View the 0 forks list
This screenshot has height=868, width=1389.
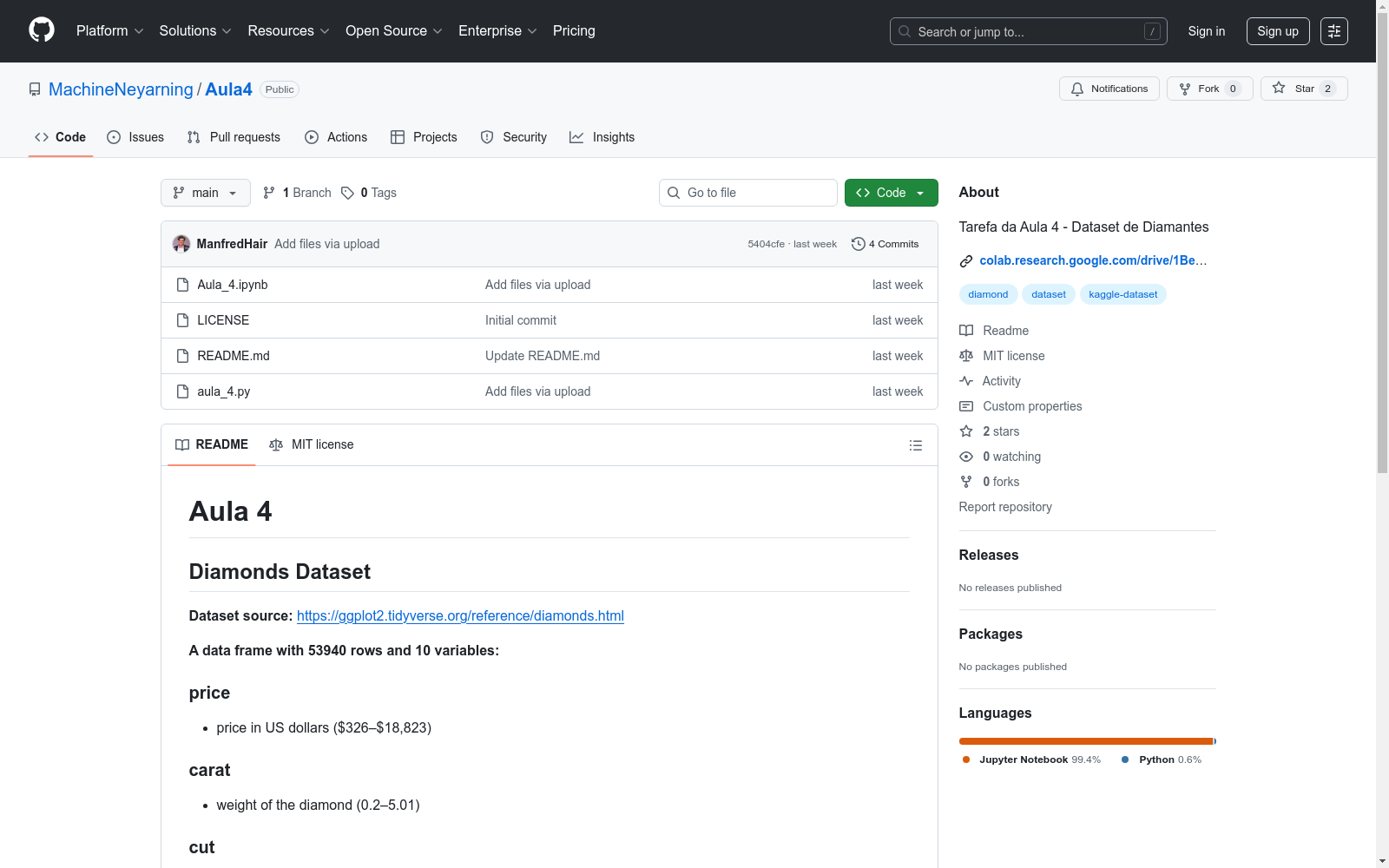(x=990, y=482)
